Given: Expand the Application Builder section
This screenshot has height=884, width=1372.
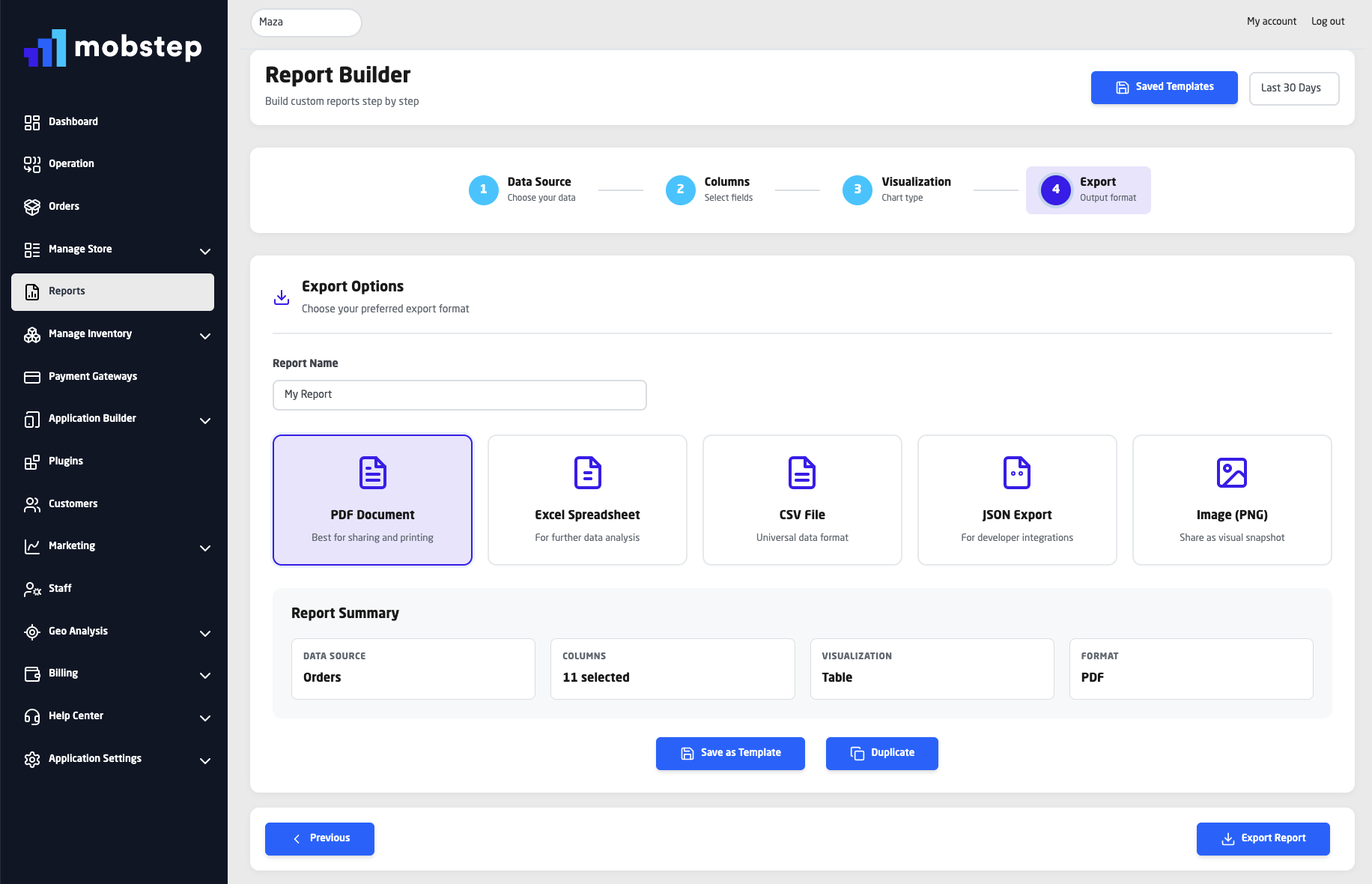Looking at the screenshot, I should (205, 421).
